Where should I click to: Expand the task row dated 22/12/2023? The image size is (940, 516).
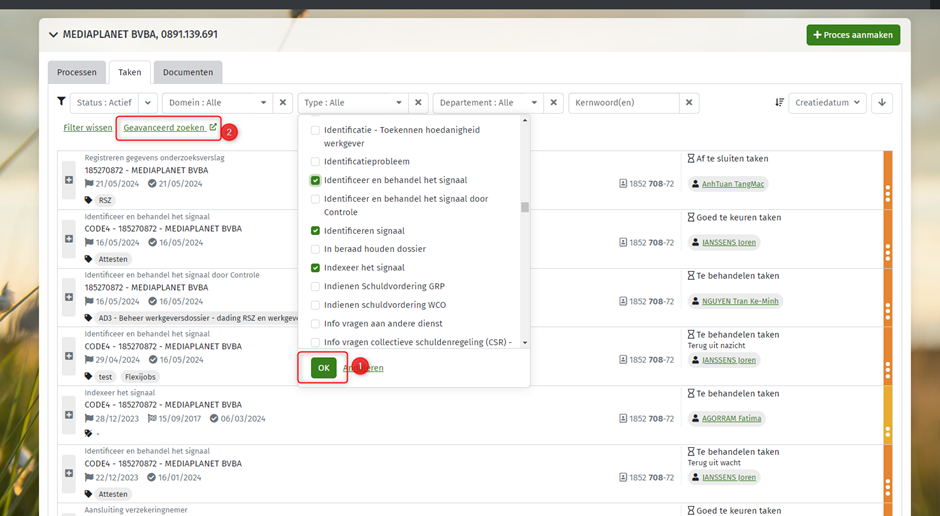69,473
